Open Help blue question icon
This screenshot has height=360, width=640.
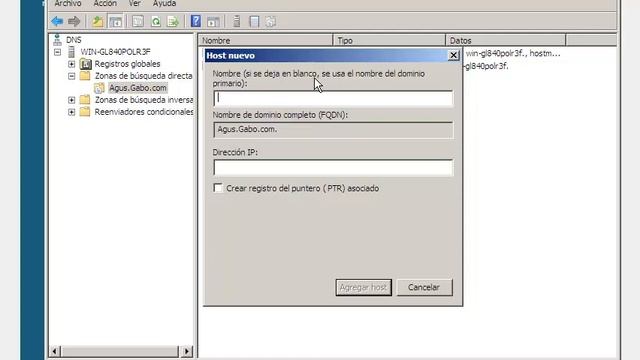[196, 21]
